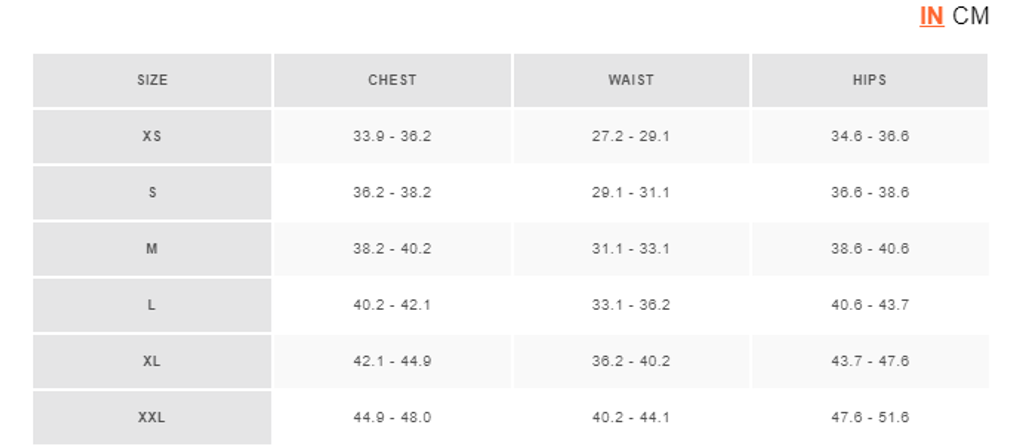Switch units to CM

(970, 16)
